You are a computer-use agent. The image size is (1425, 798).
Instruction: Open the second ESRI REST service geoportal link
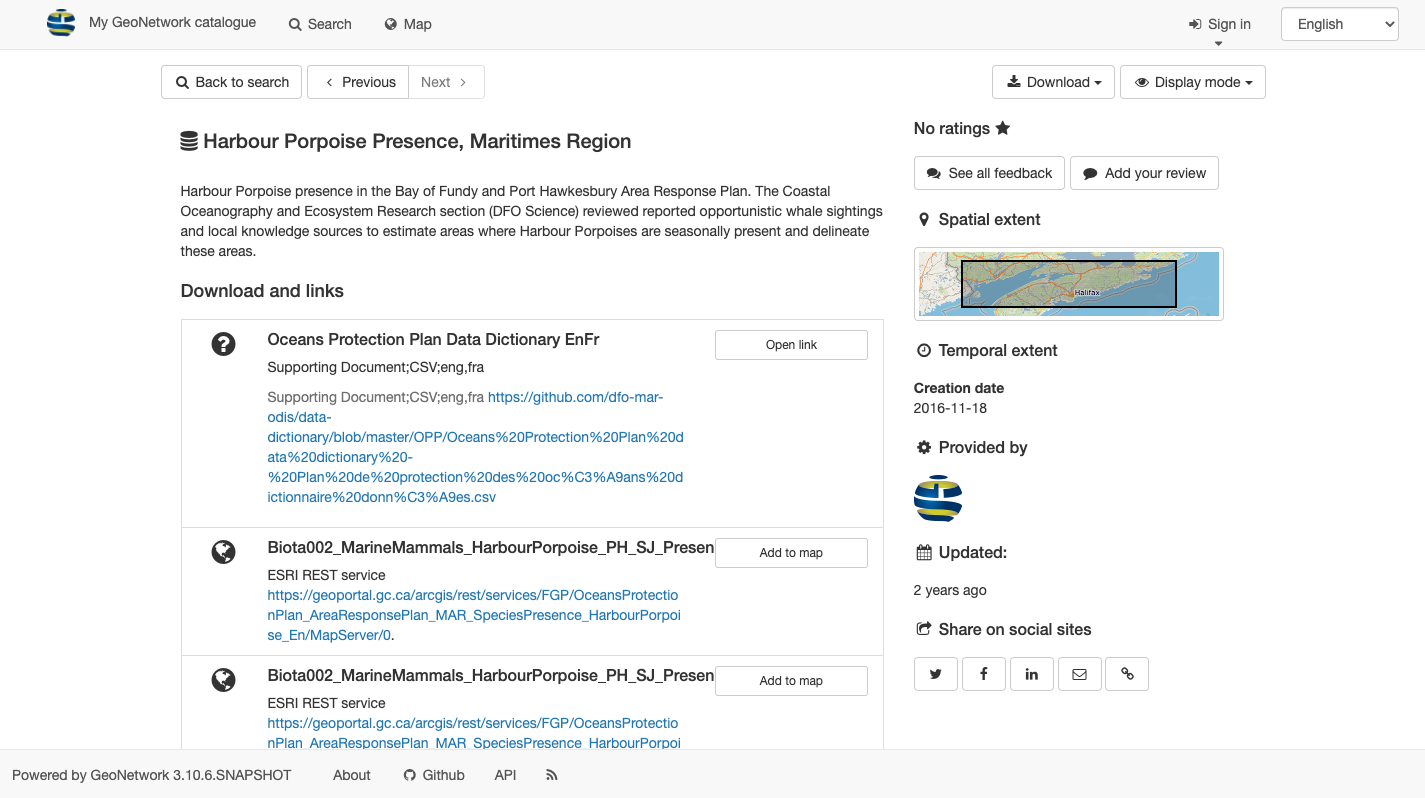[474, 733]
